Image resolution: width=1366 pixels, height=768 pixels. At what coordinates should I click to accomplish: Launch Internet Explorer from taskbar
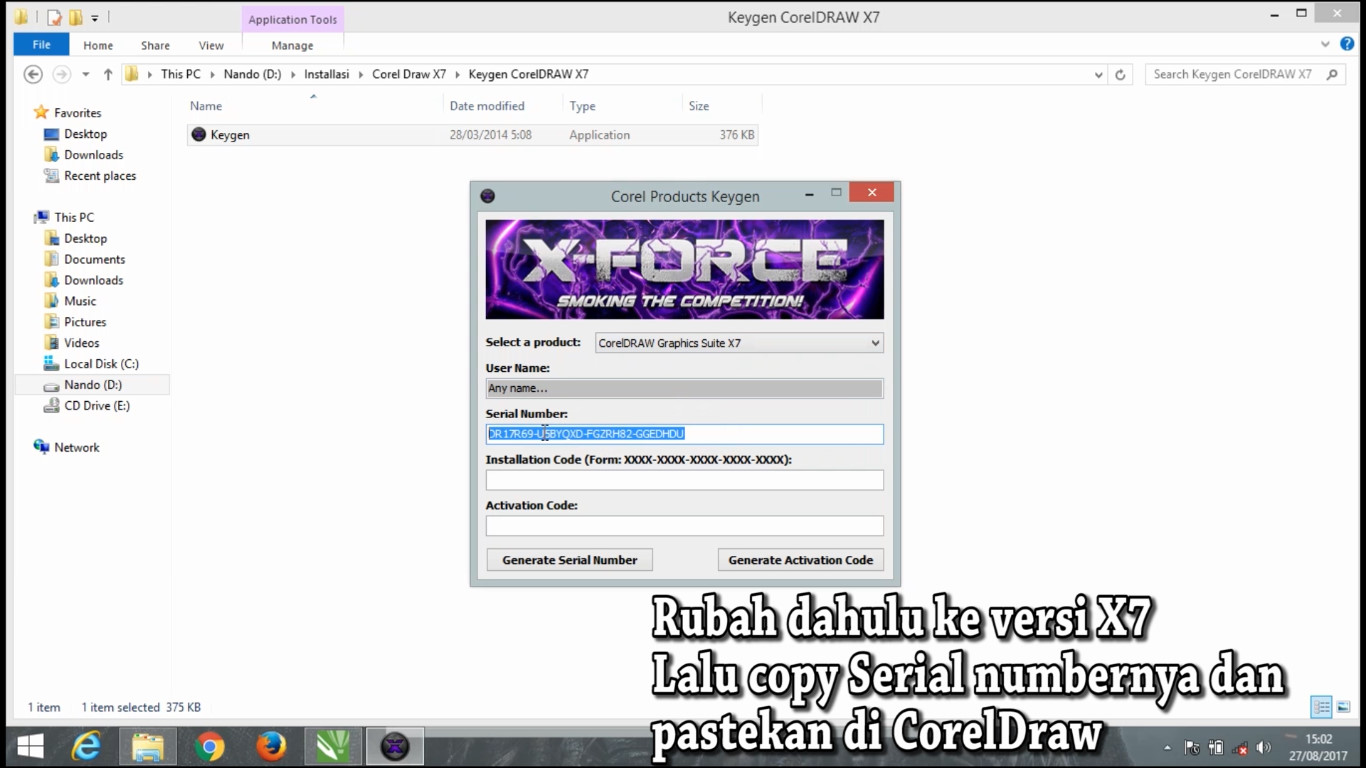[87, 747]
